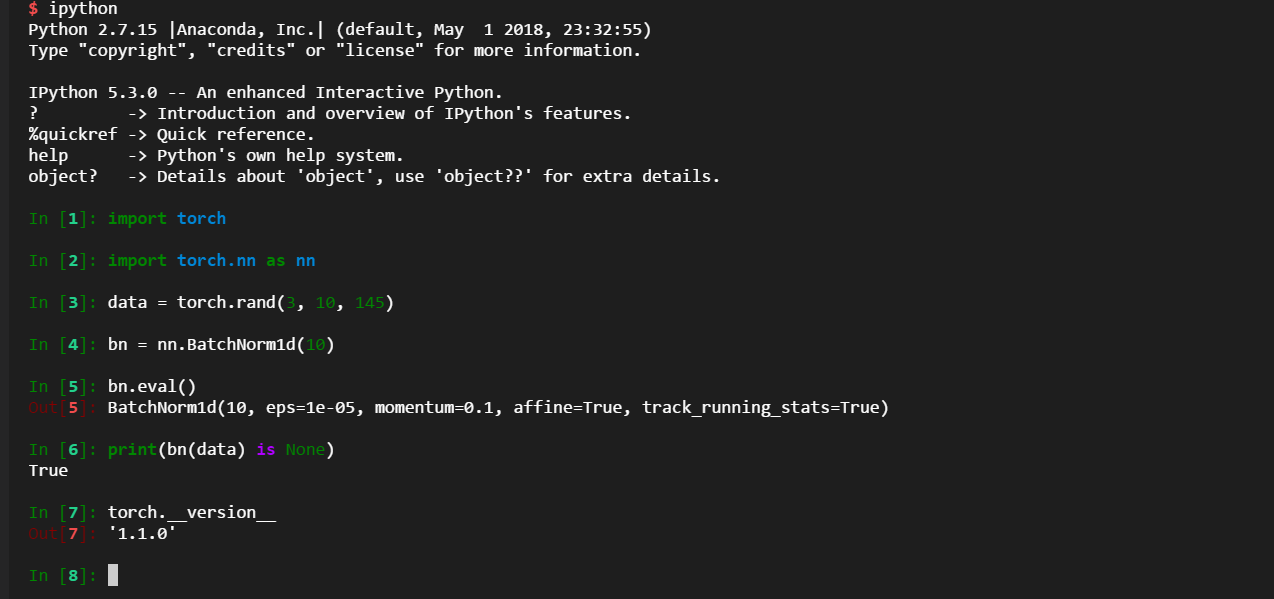Screen dimensions: 1274x599
Task: Click 'torch.__version__' in line In [7]
Action: pyautogui.click(x=191, y=512)
